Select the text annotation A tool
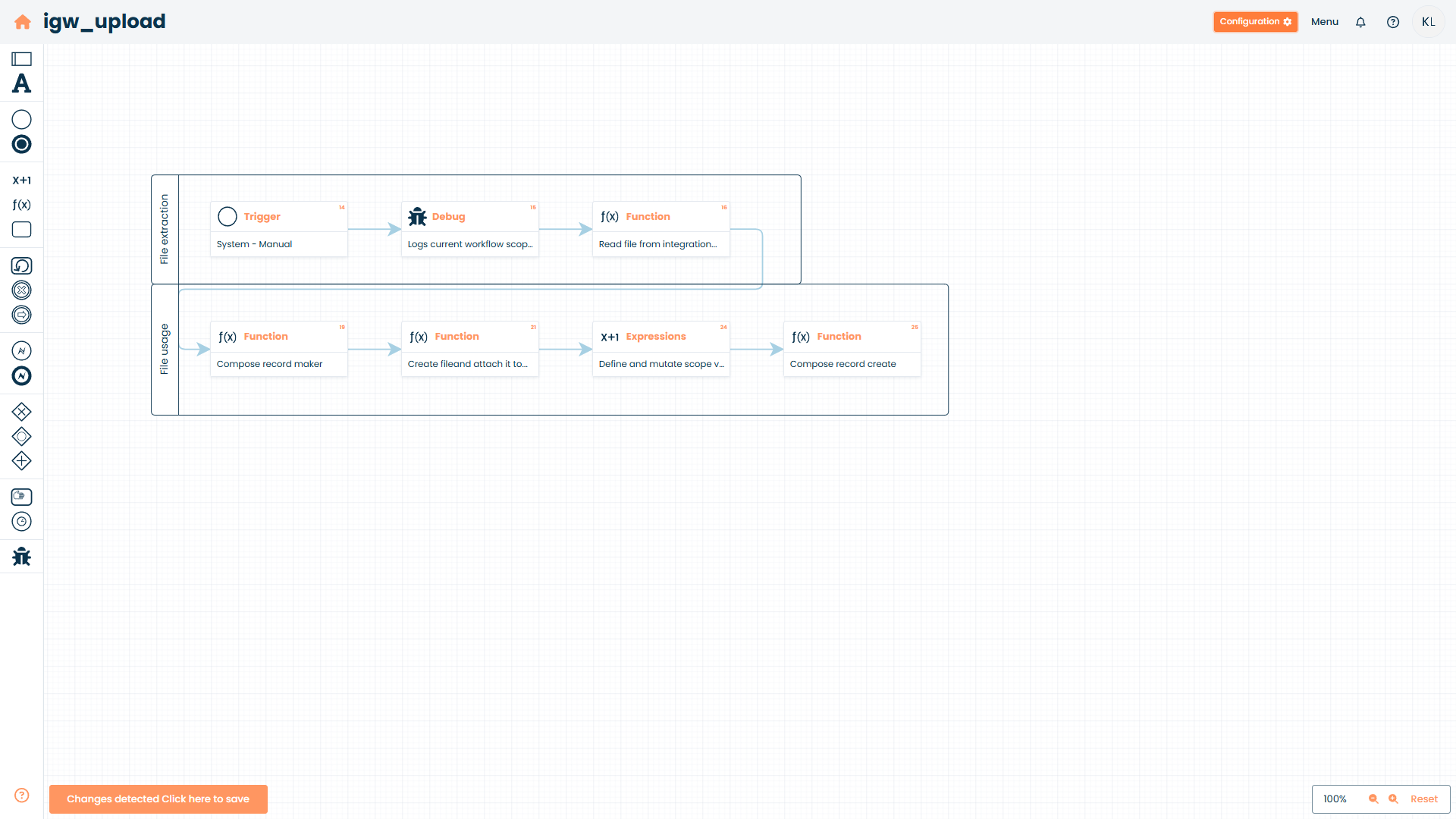The image size is (1456, 819). coord(21,83)
